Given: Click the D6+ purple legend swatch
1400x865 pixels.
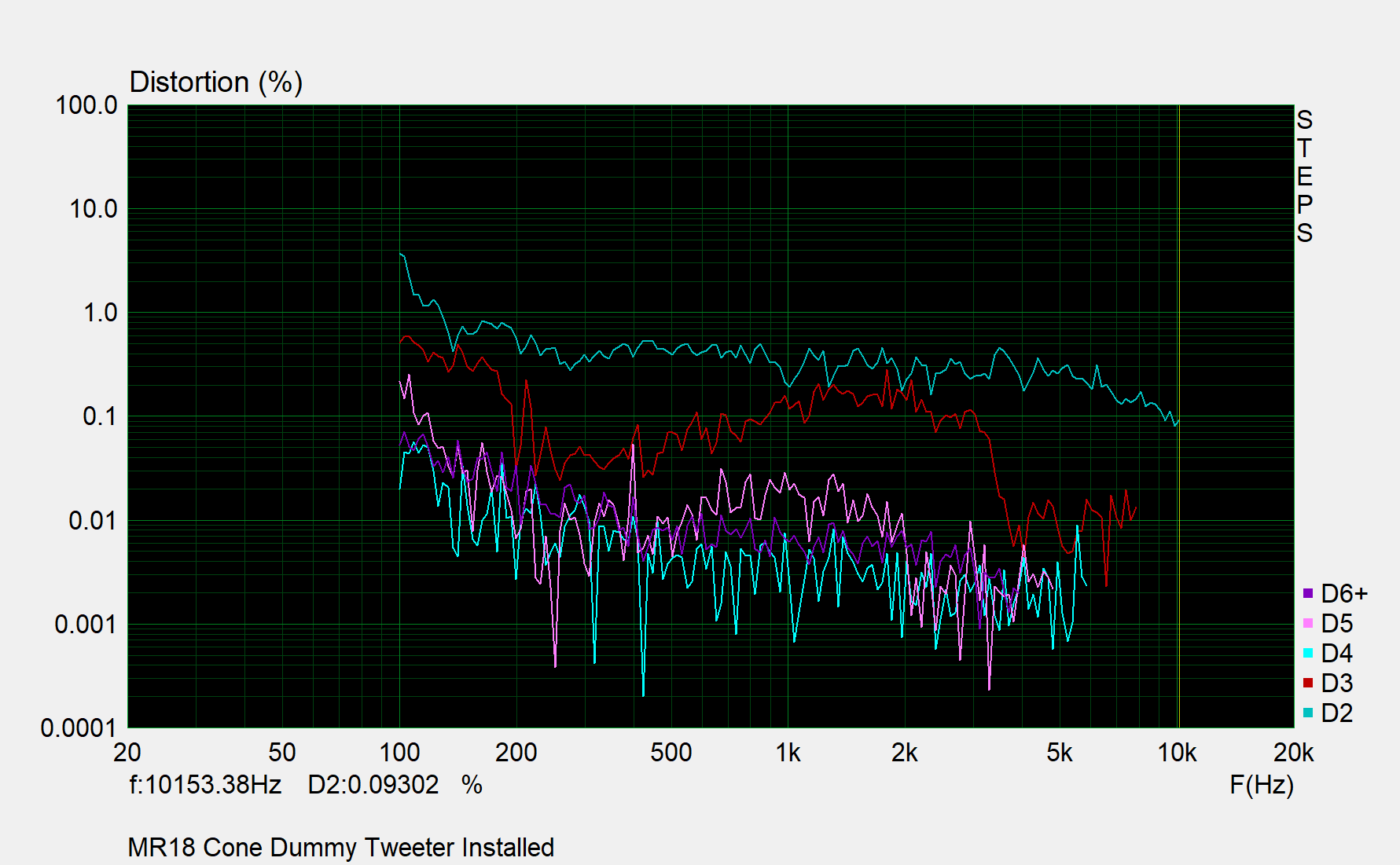Looking at the screenshot, I should 1308,593.
